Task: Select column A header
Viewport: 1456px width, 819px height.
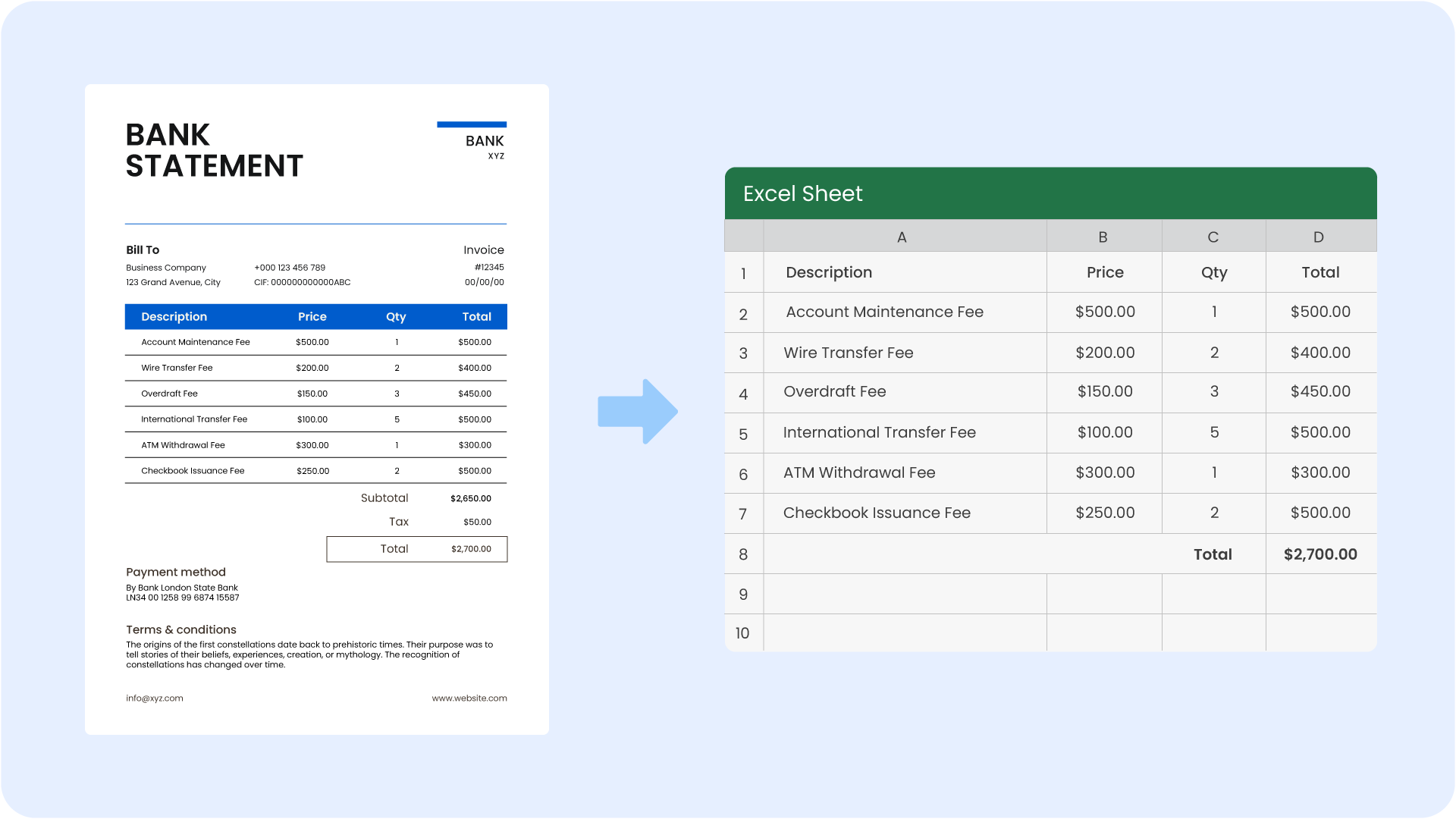Action: [902, 237]
